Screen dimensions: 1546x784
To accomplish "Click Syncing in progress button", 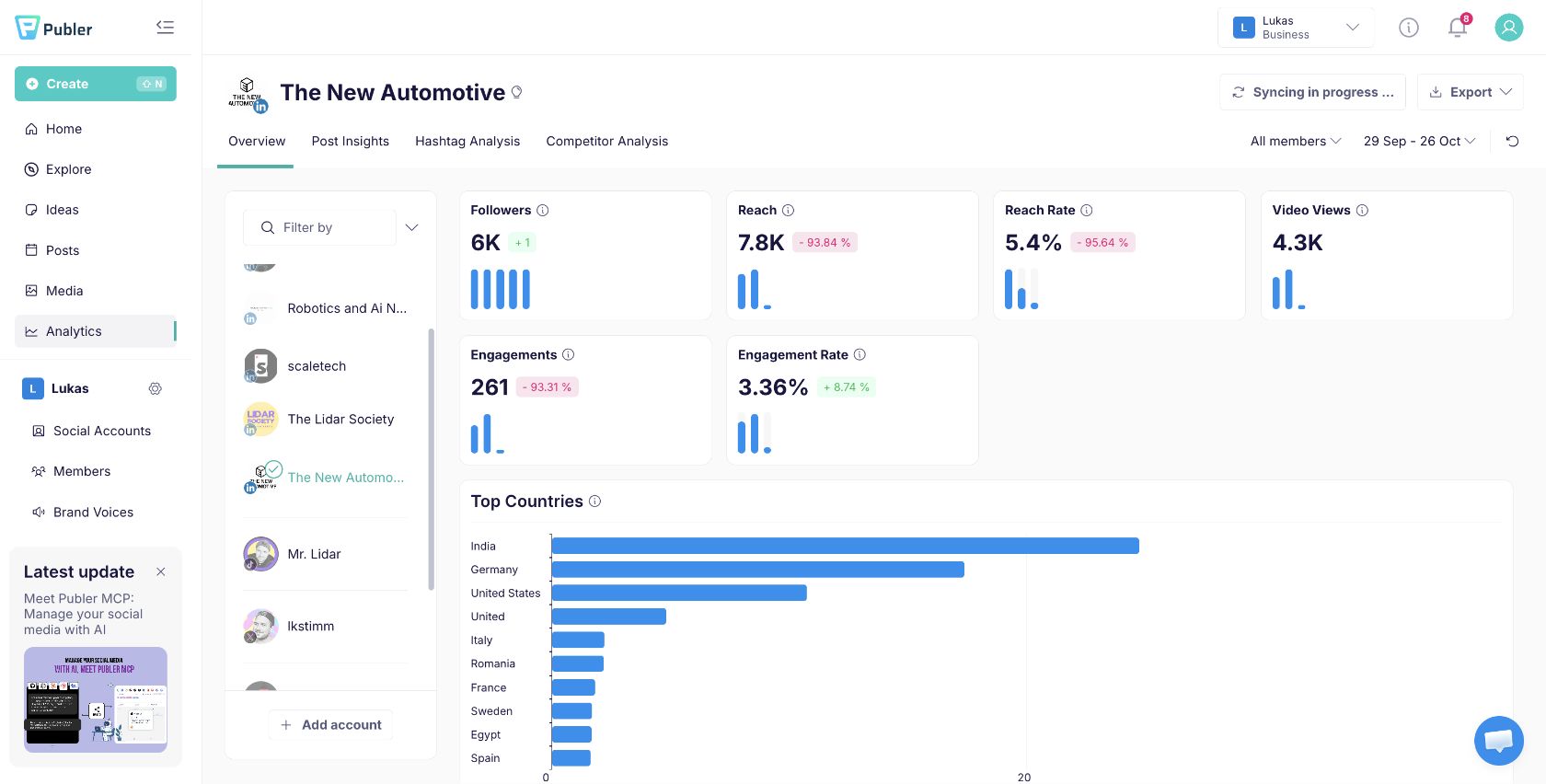I will pos(1313,92).
